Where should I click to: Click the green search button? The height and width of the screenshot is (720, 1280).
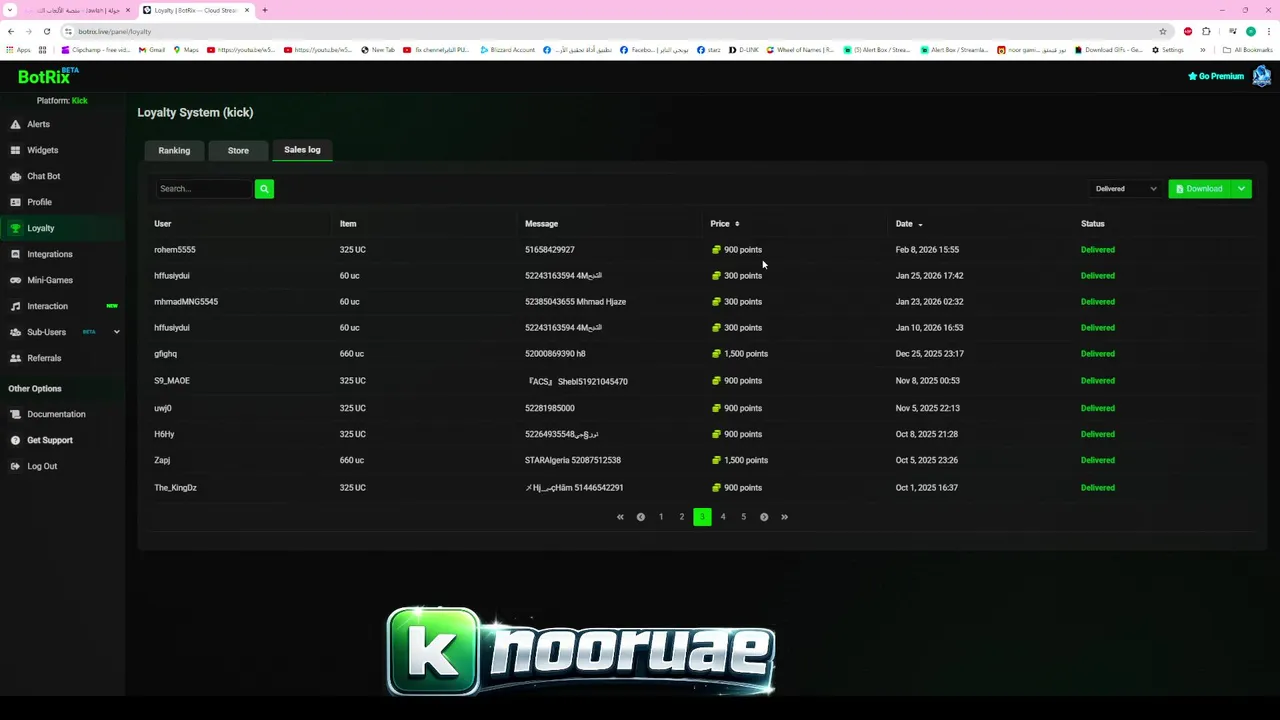point(264,188)
